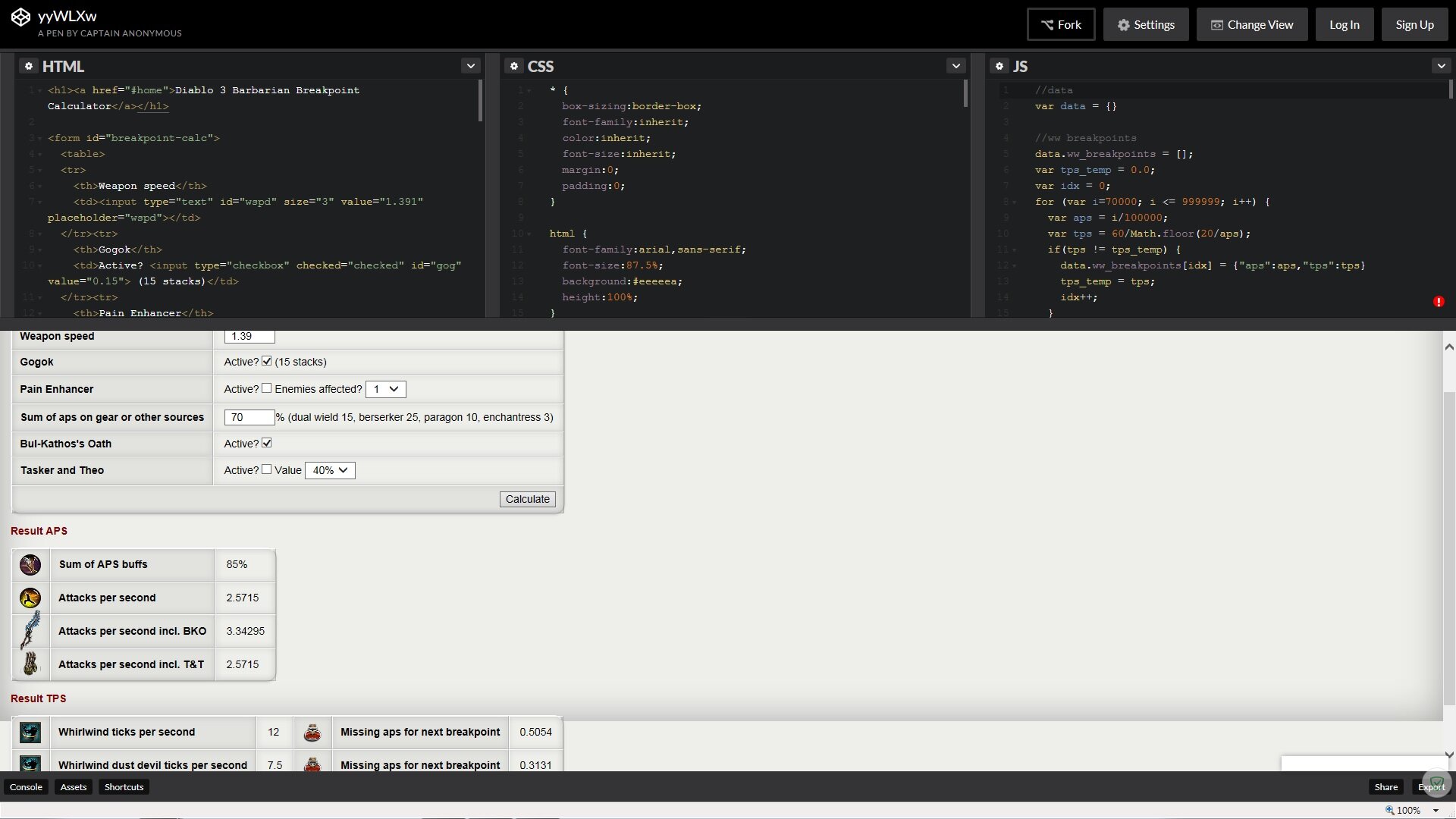Click 'A PEN BY CAPTAIN ANONYMOUS' text
The image size is (1456, 819).
[x=110, y=33]
